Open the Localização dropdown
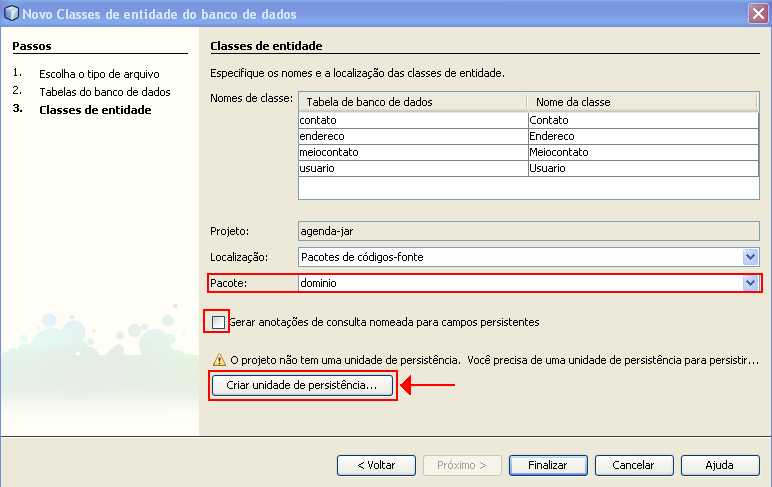The image size is (772, 487). point(750,257)
